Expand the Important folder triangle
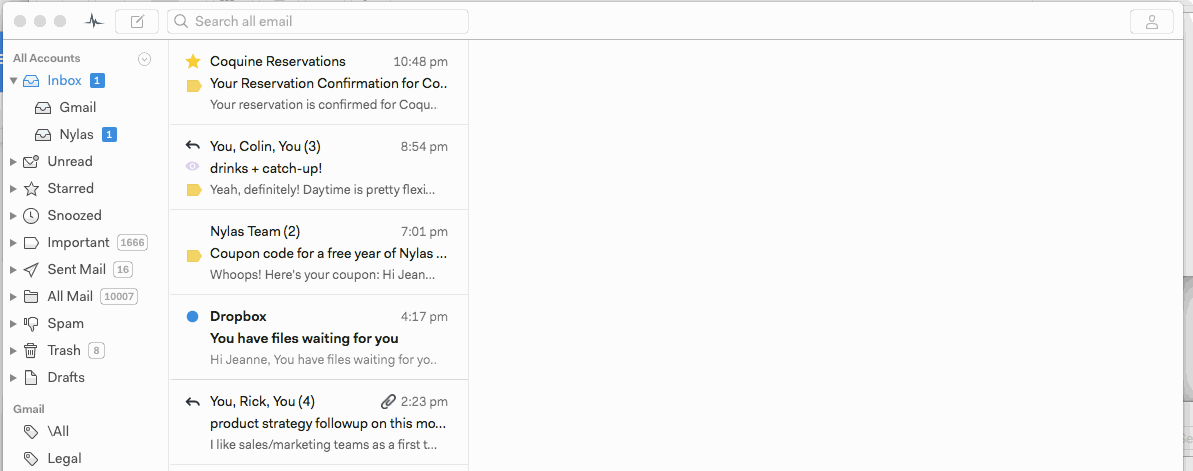Image resolution: width=1193 pixels, height=471 pixels. 14,242
